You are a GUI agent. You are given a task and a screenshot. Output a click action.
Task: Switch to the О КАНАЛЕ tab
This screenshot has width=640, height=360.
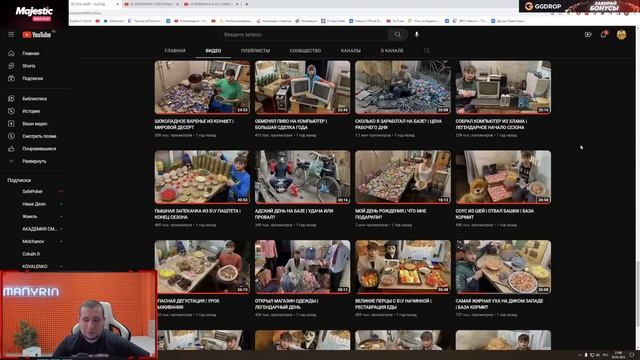click(392, 51)
